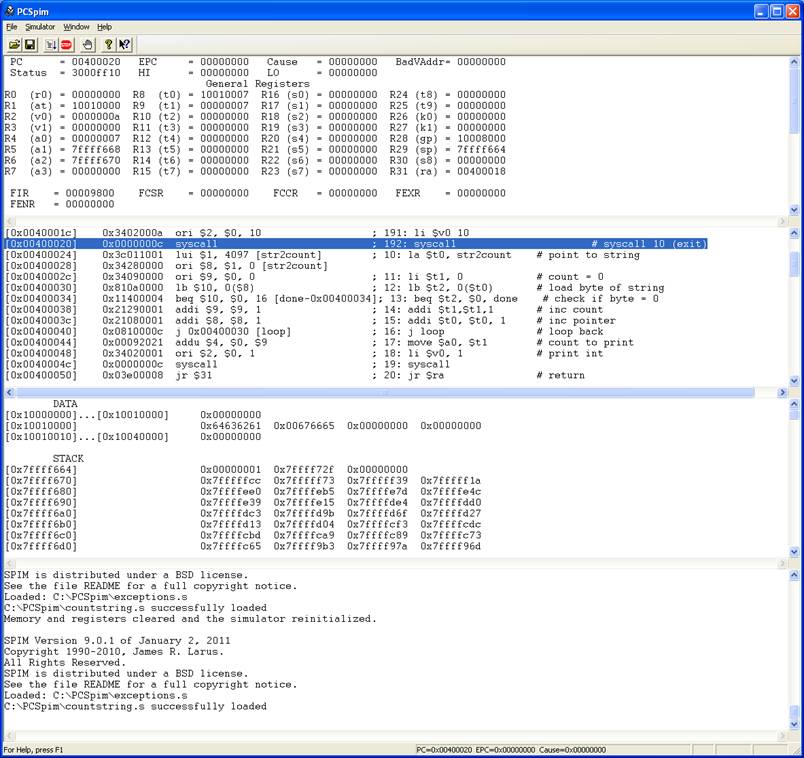Click 'For Help, press F1' in status bar
This screenshot has height=758, width=804.
34,750
